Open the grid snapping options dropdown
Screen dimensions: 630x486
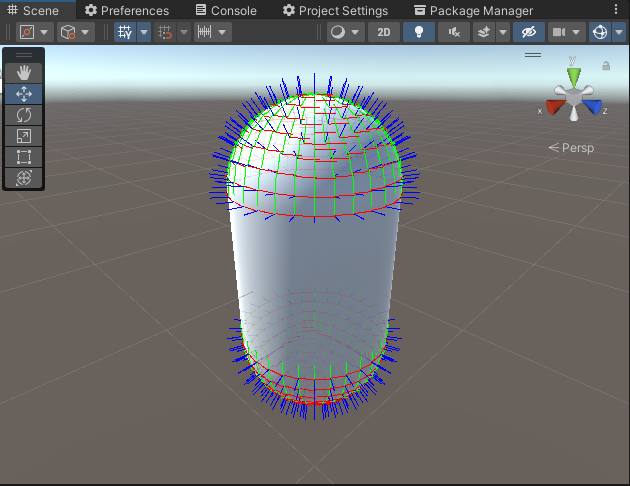point(184,32)
